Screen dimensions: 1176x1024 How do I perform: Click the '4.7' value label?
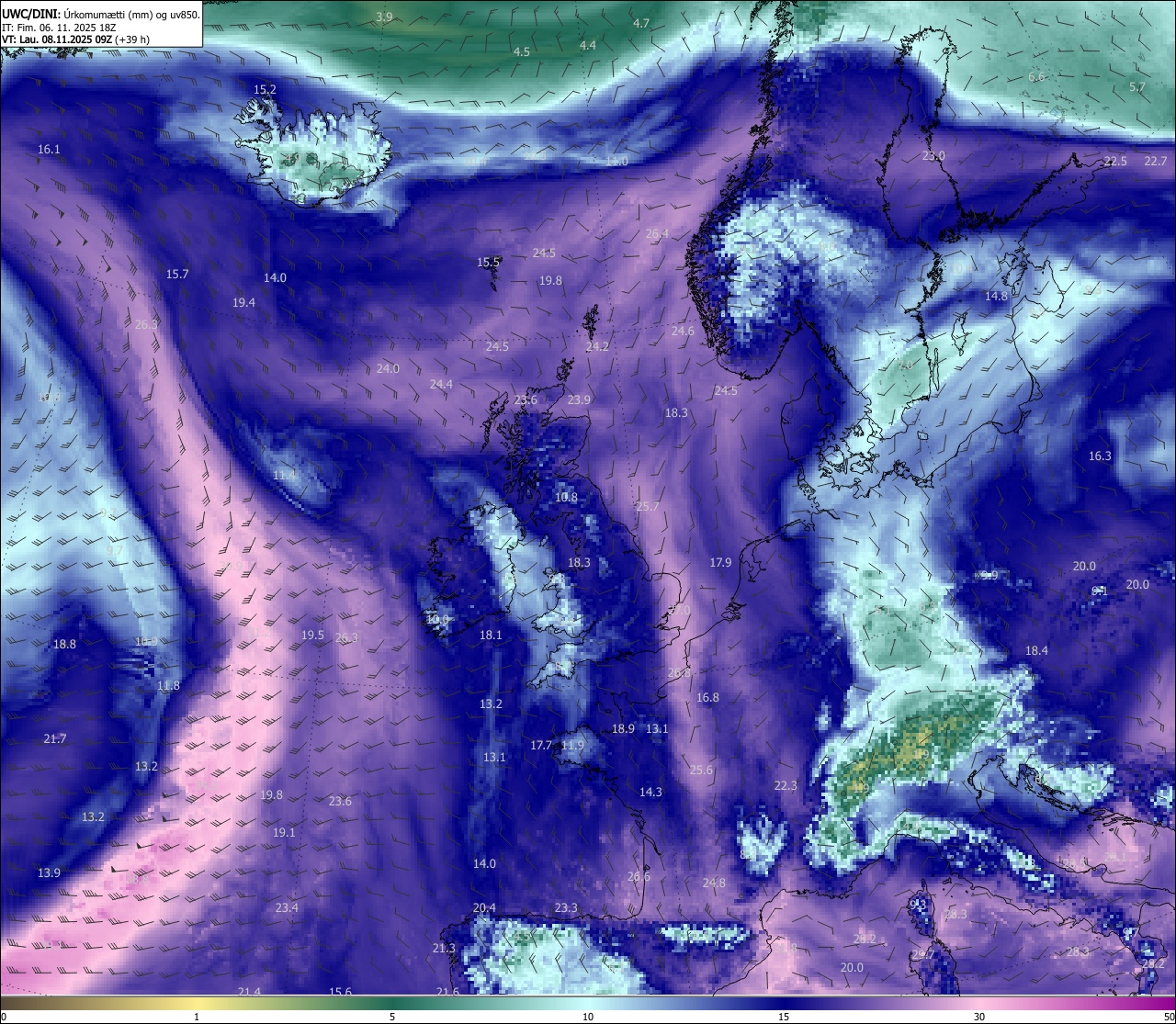[642, 23]
